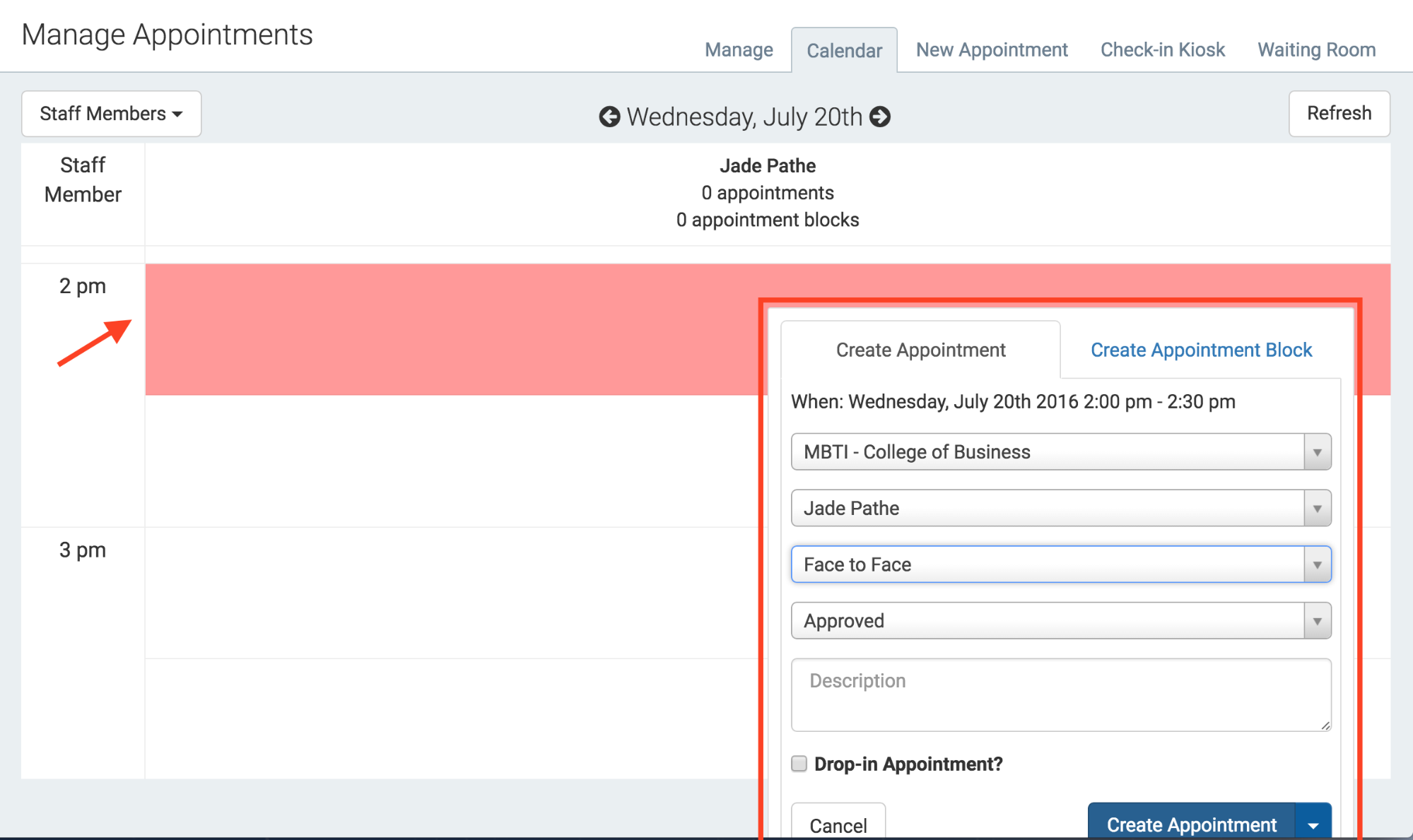
Task: Enable the Drop-in Appointment checkbox
Action: tap(799, 764)
